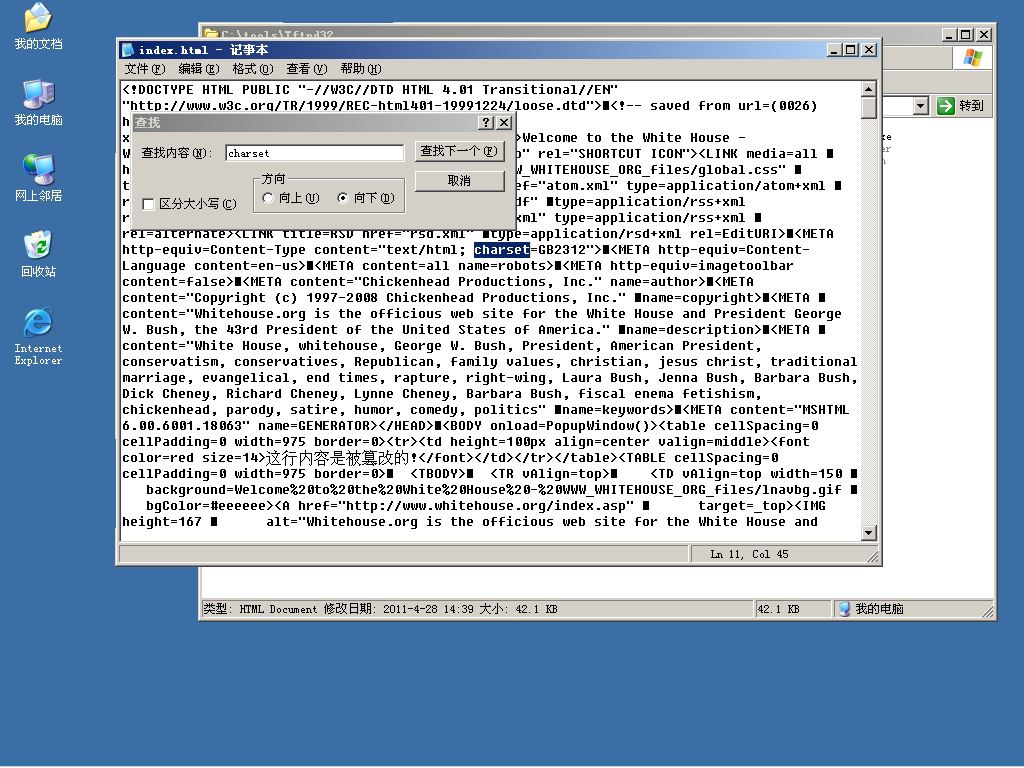Open the 格式 menu in Notepad

(253, 69)
